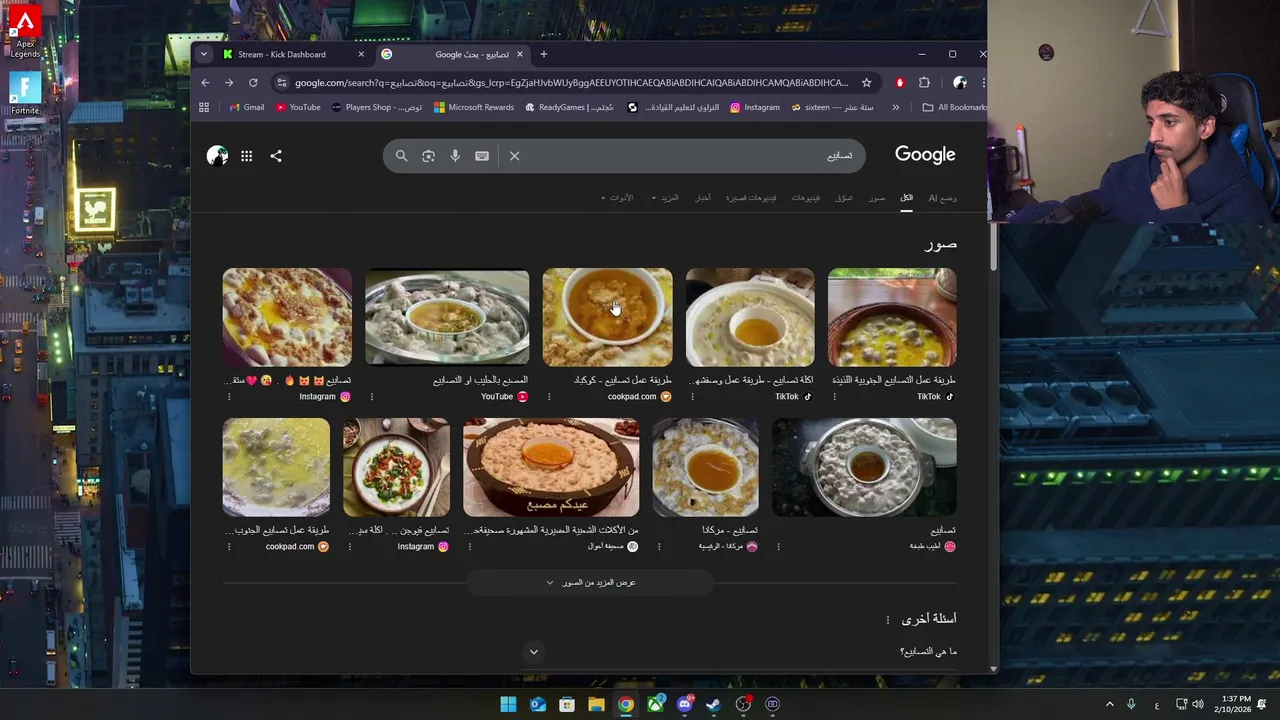Open Steam from the taskbar
This screenshot has width=1280, height=720.
tap(713, 704)
